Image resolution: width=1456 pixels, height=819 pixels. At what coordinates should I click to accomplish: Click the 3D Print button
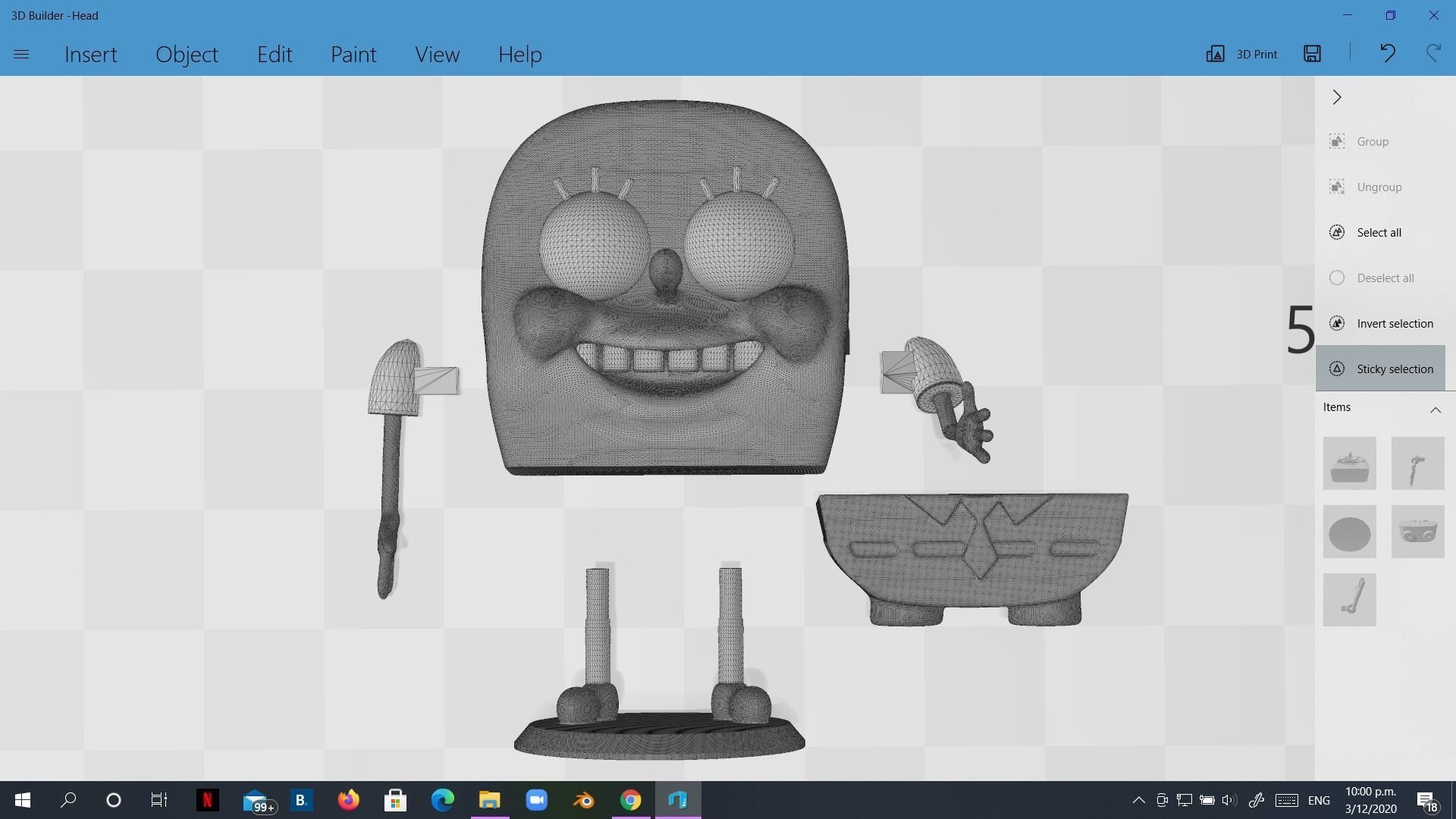pyautogui.click(x=1242, y=54)
